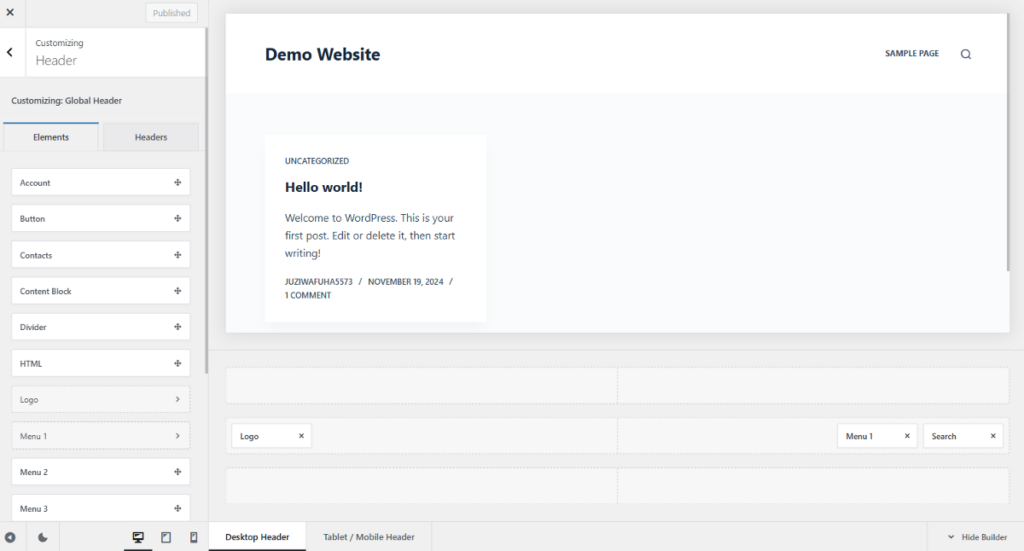Click the JUZIWAFUHA5573 author link
Screen dimensions: 1024x551
(319, 282)
